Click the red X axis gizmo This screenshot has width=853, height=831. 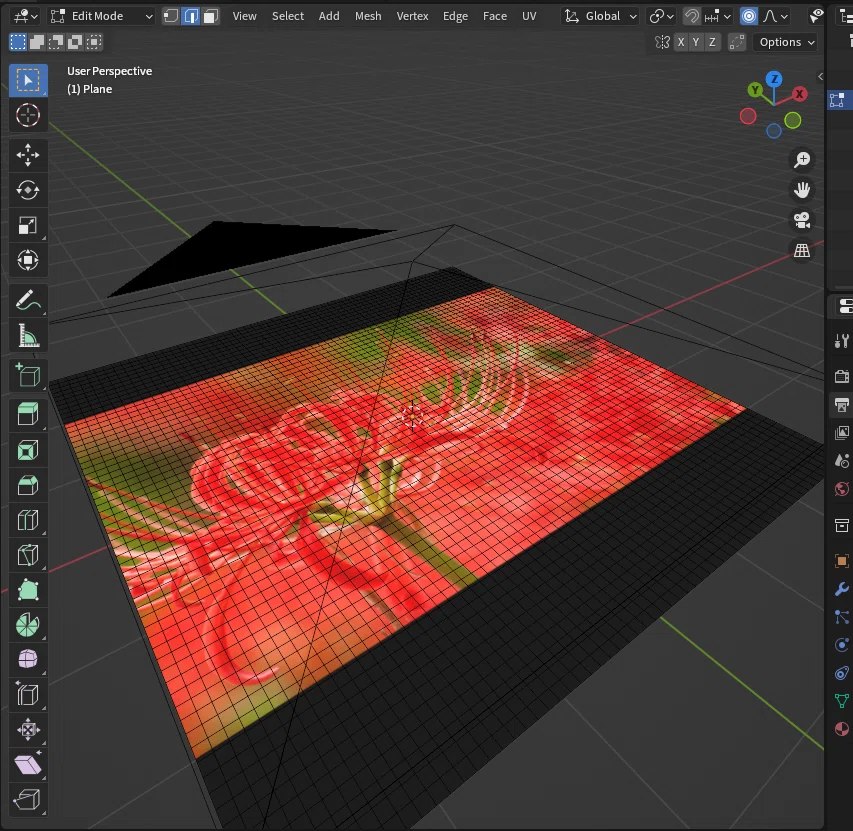point(799,94)
